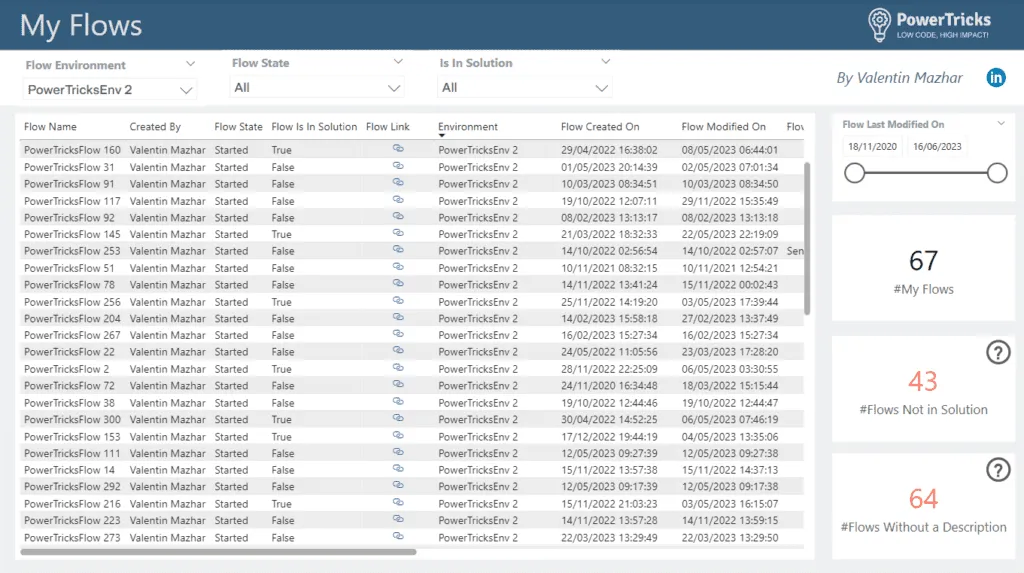
Task: Open flow link for PowerTricksFlow 92
Action: (x=398, y=216)
